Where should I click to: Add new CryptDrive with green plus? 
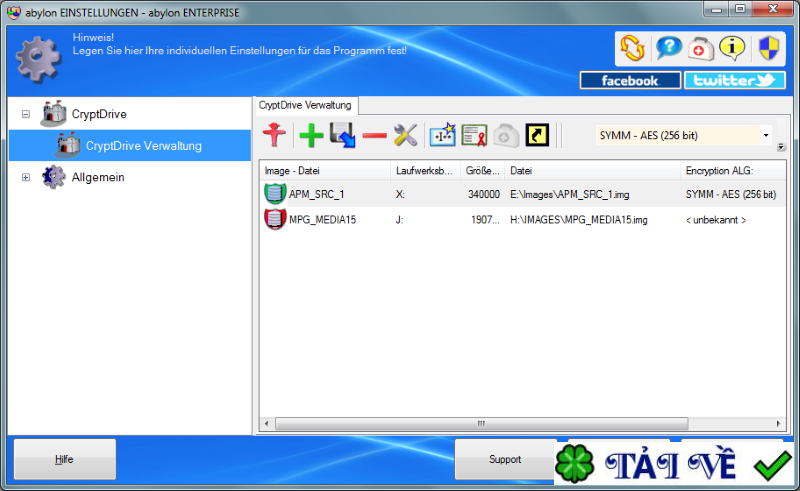pos(311,135)
